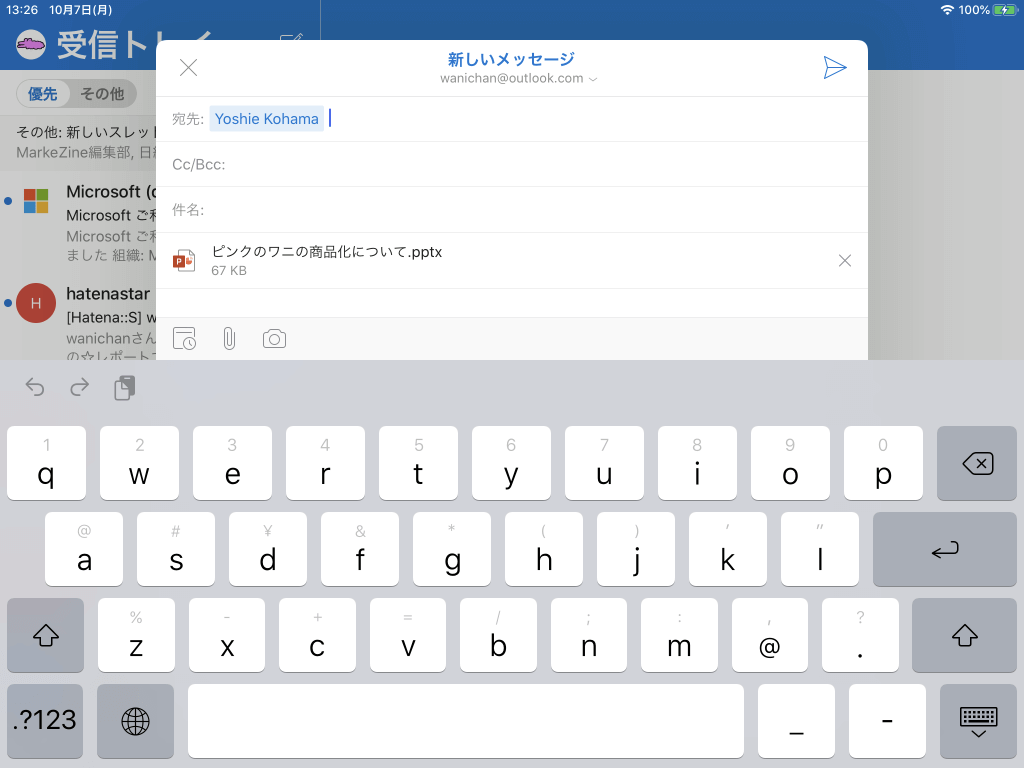
Task: Close the new message compose window
Action: tap(188, 67)
